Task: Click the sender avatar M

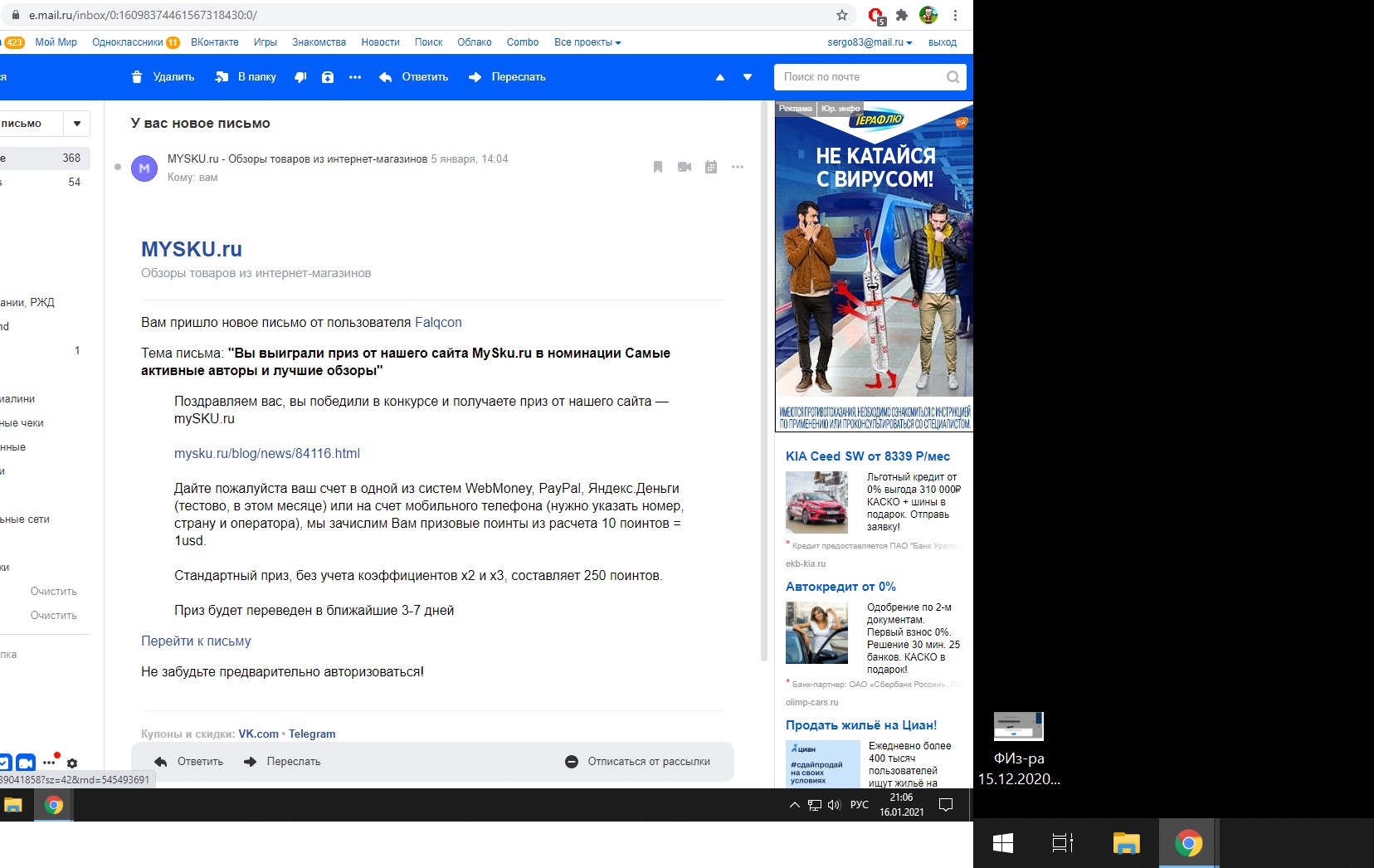Action: click(x=144, y=168)
